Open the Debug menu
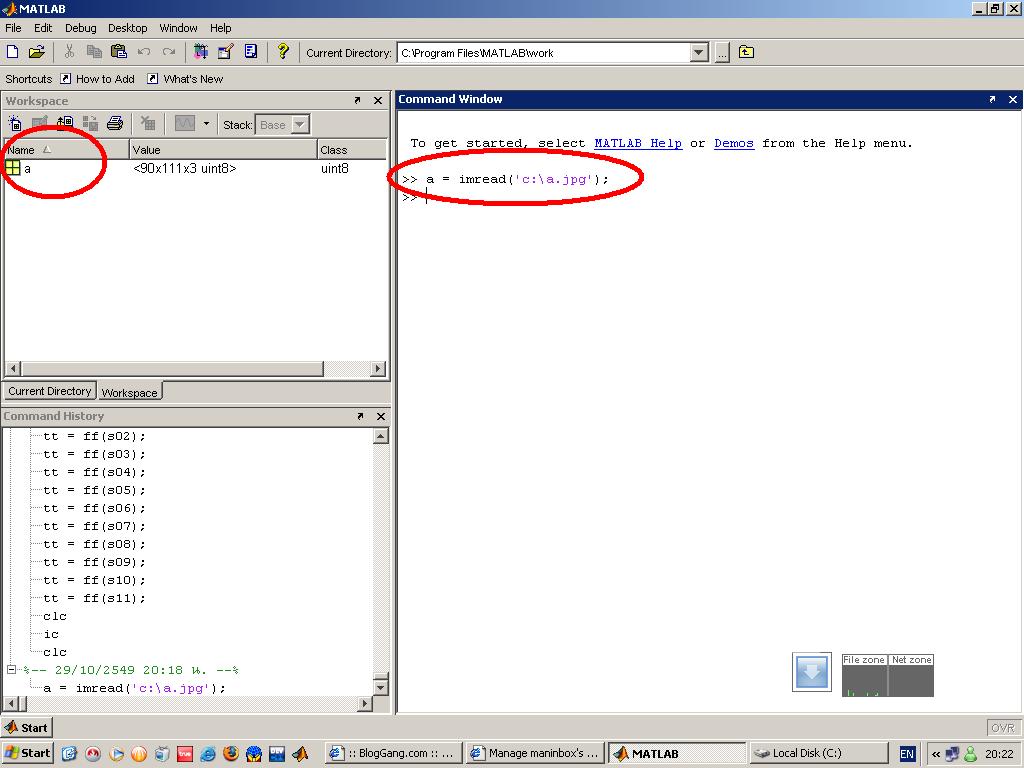This screenshot has height=768, width=1024. (x=80, y=28)
